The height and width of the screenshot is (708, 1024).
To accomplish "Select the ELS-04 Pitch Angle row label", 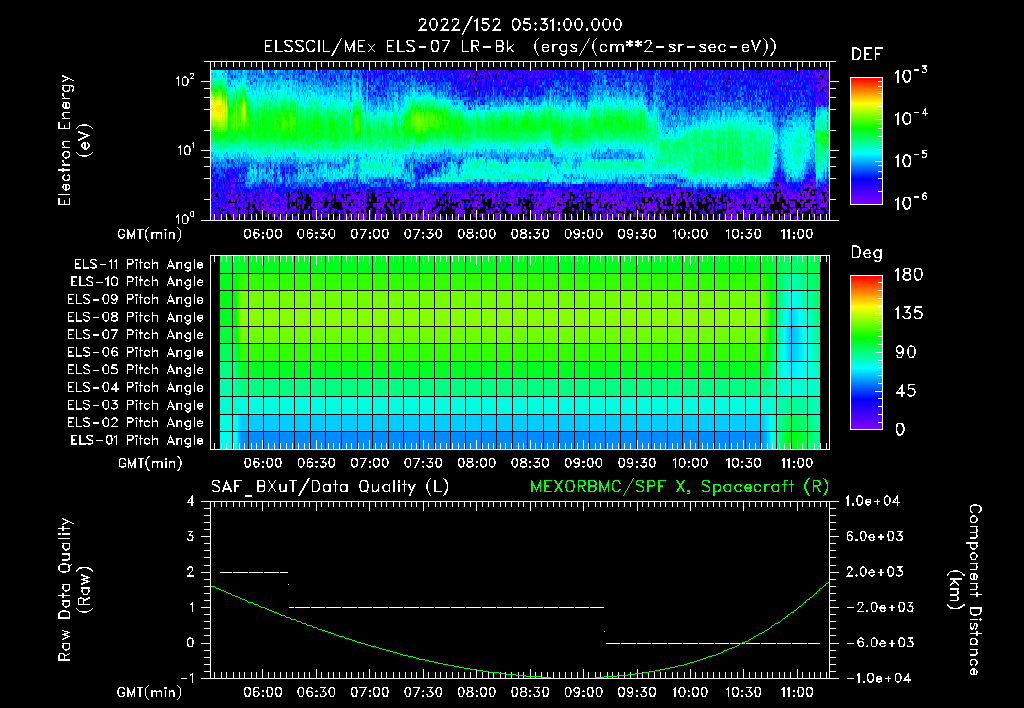I will coord(136,388).
